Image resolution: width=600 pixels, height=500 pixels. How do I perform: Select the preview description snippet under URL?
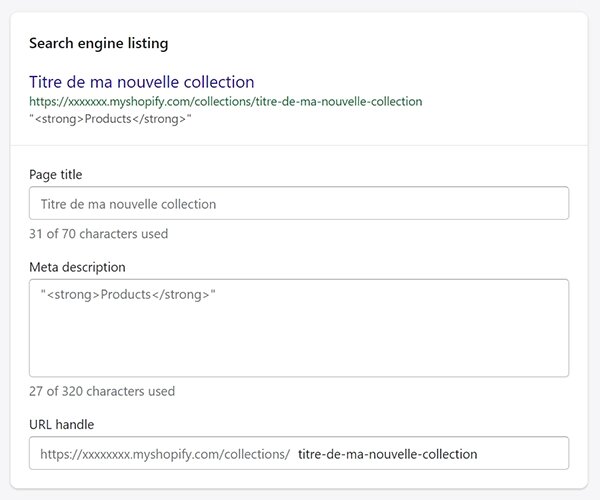[110, 119]
